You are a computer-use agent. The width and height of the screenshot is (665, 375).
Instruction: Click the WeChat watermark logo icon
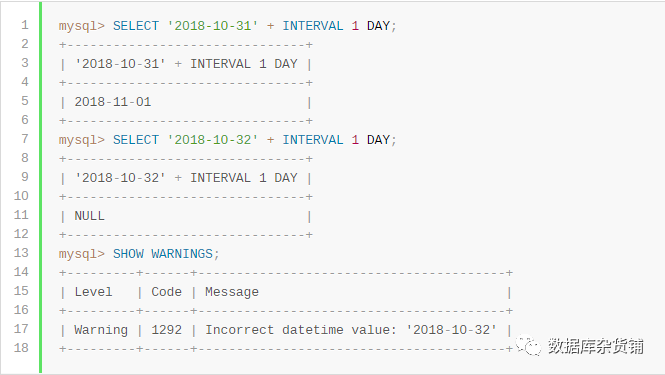click(x=528, y=346)
